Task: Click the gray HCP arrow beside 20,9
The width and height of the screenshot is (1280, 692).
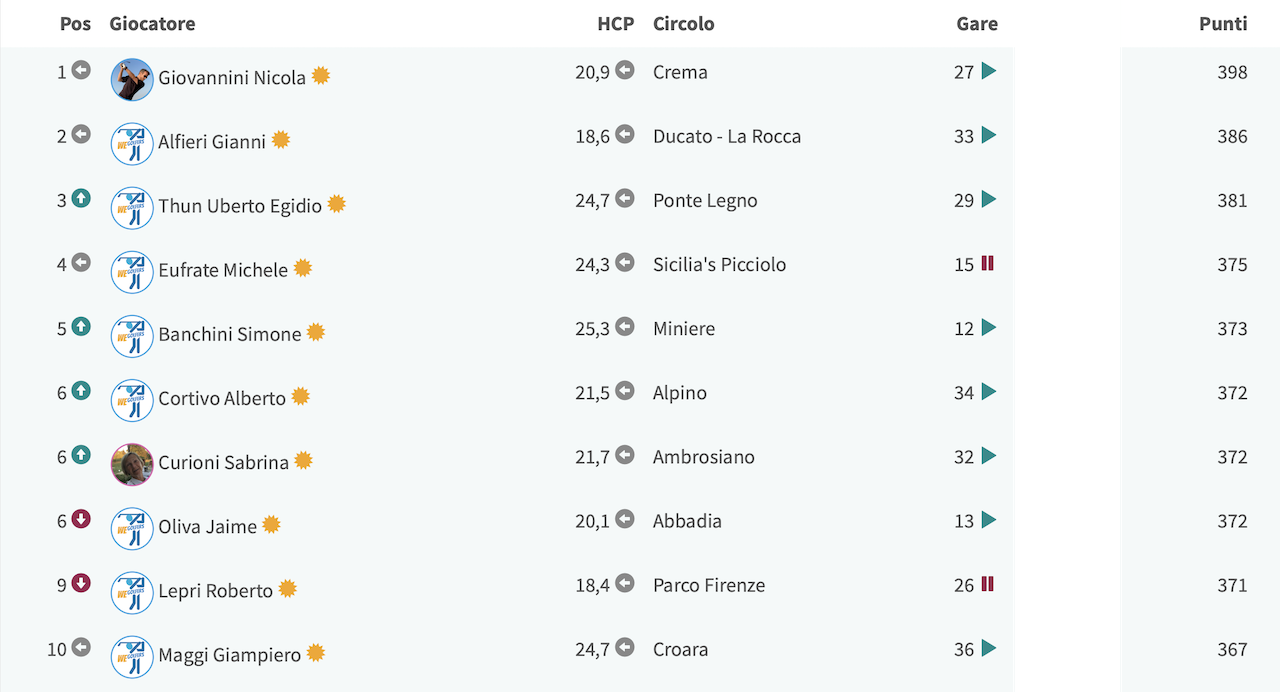Action: (625, 71)
